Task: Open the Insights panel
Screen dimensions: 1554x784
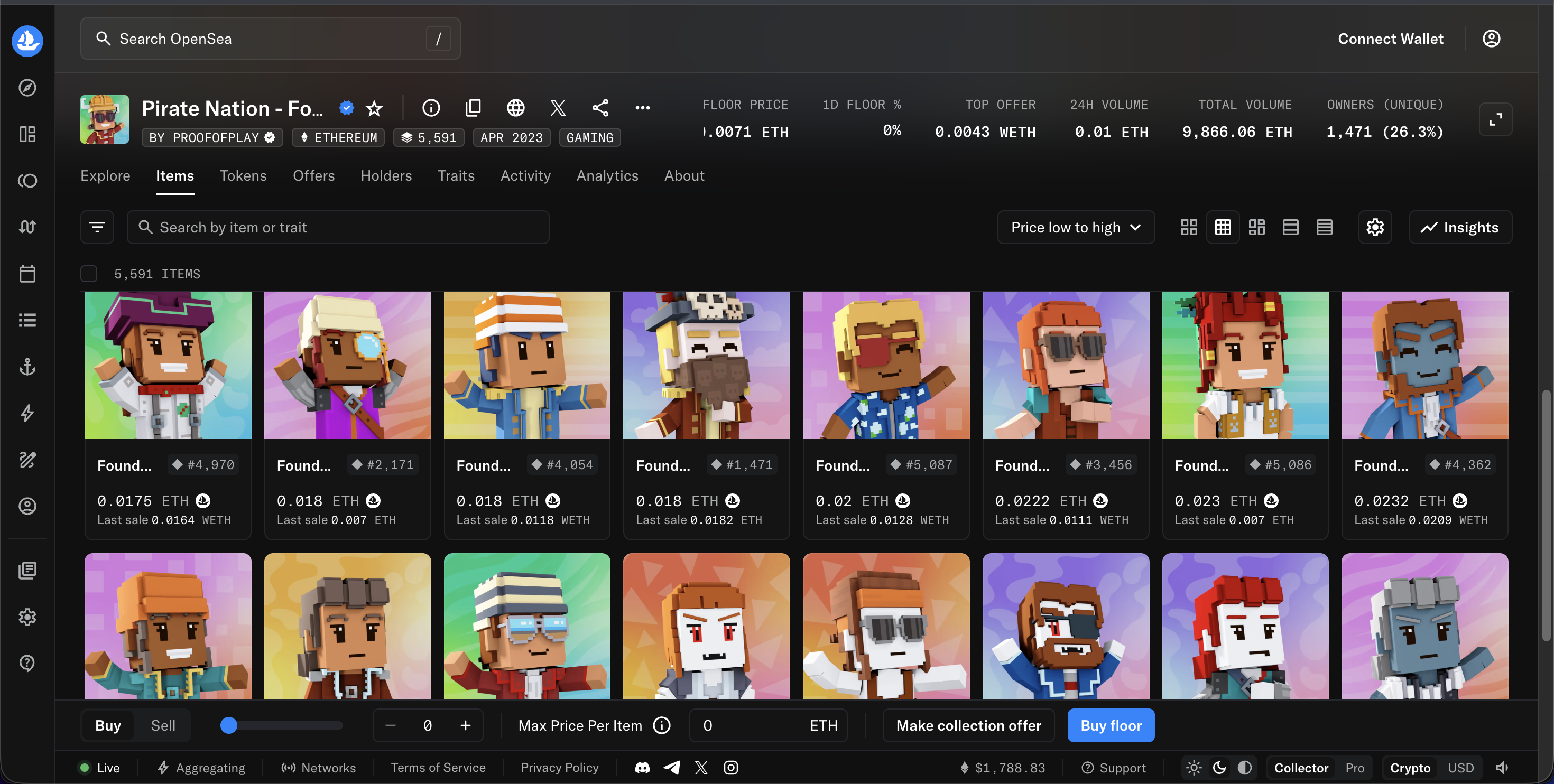Action: (x=1460, y=227)
